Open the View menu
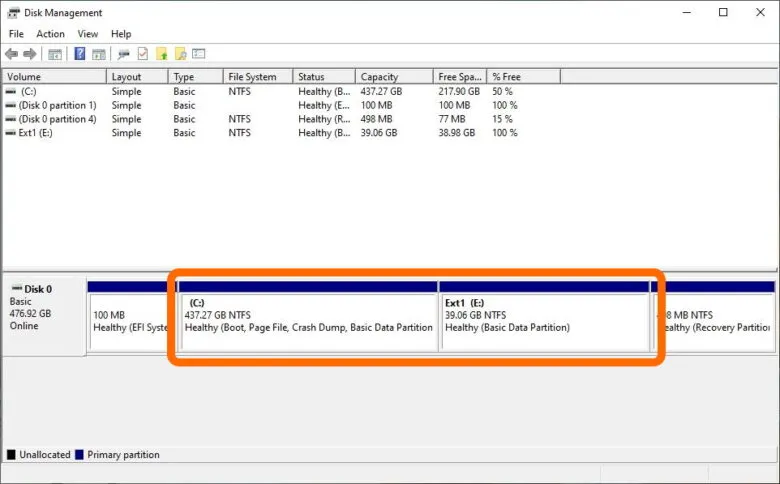 coord(88,34)
